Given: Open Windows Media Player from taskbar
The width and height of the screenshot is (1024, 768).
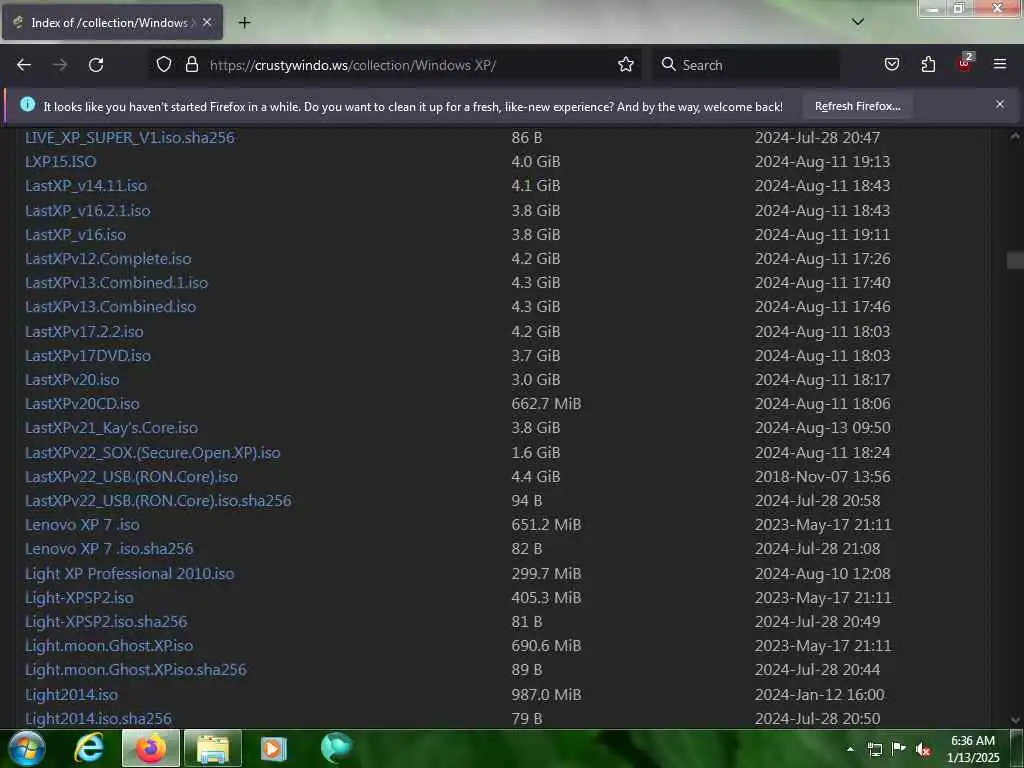Looking at the screenshot, I should point(274,748).
